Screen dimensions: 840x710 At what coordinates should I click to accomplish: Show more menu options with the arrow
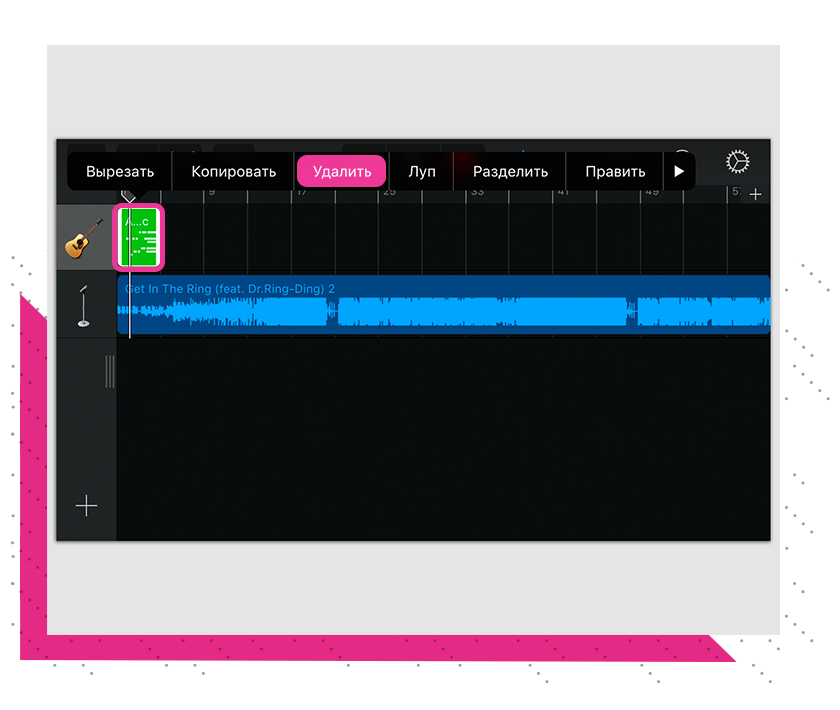click(x=680, y=171)
